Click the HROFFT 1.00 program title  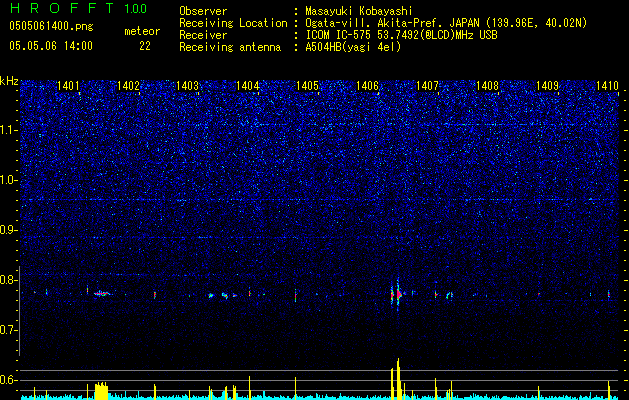78,8
